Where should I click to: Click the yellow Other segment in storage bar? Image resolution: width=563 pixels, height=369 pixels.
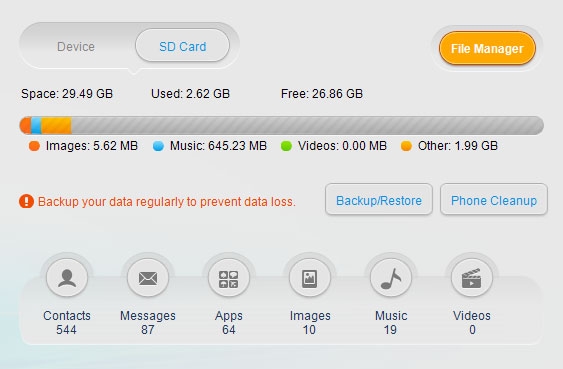(56, 125)
